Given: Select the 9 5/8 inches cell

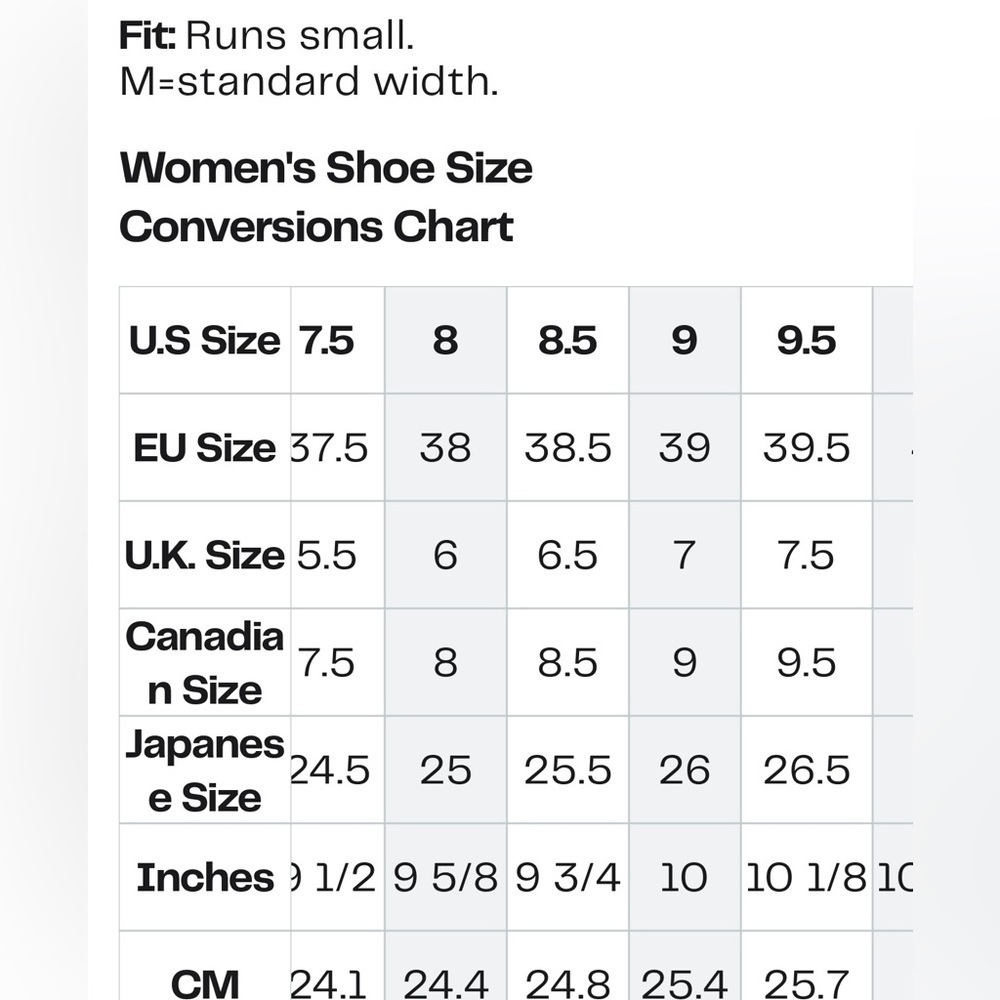Looking at the screenshot, I should [x=445, y=878].
